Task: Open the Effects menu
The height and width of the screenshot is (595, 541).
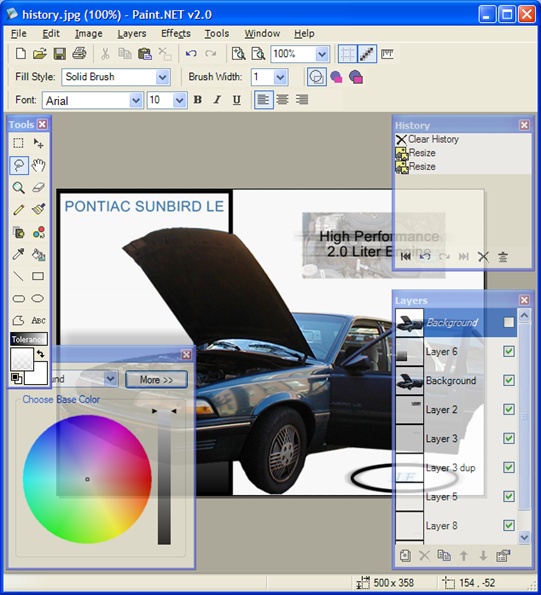Action: [176, 34]
